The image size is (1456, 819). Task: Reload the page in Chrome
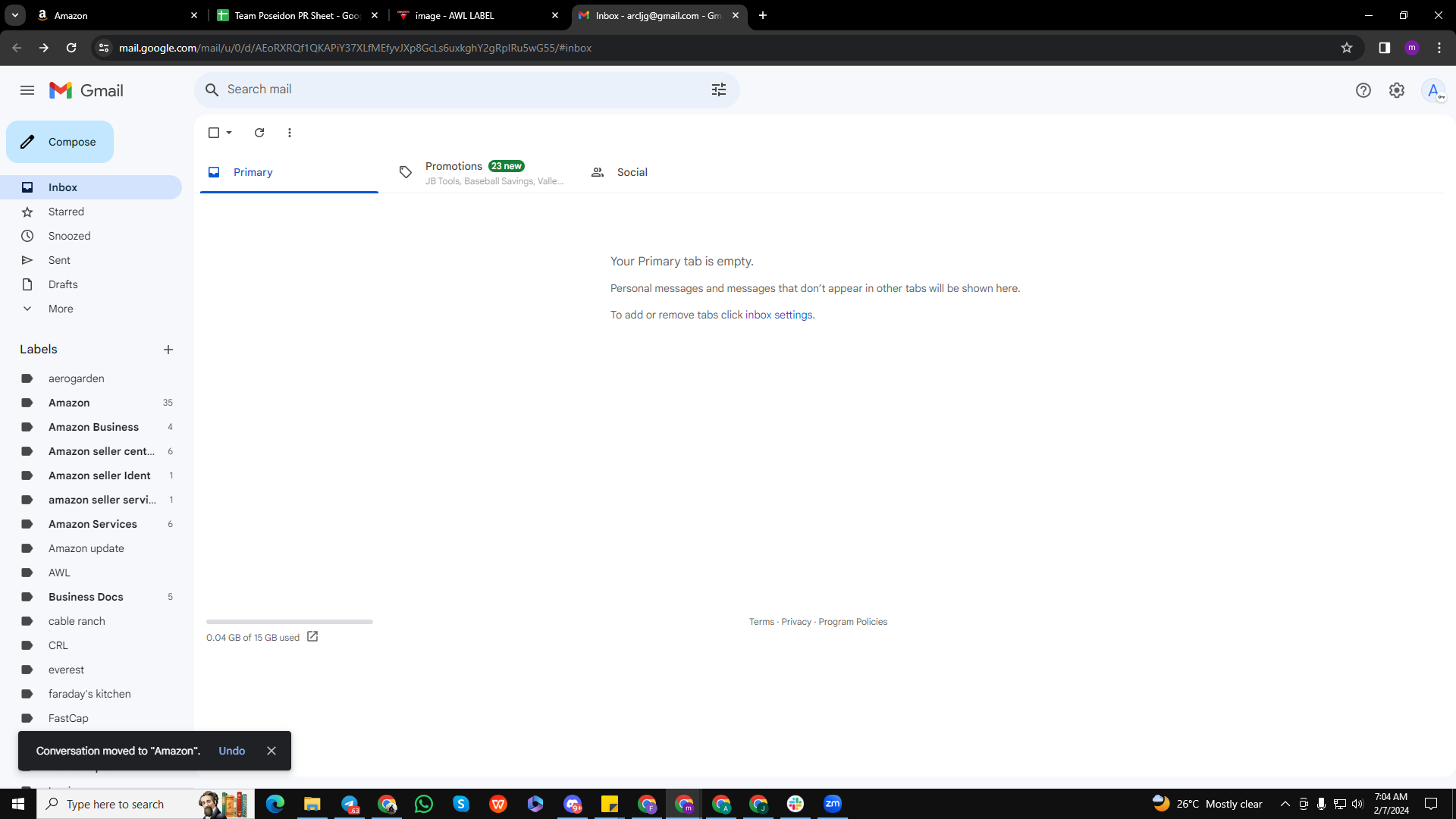pos(71,48)
